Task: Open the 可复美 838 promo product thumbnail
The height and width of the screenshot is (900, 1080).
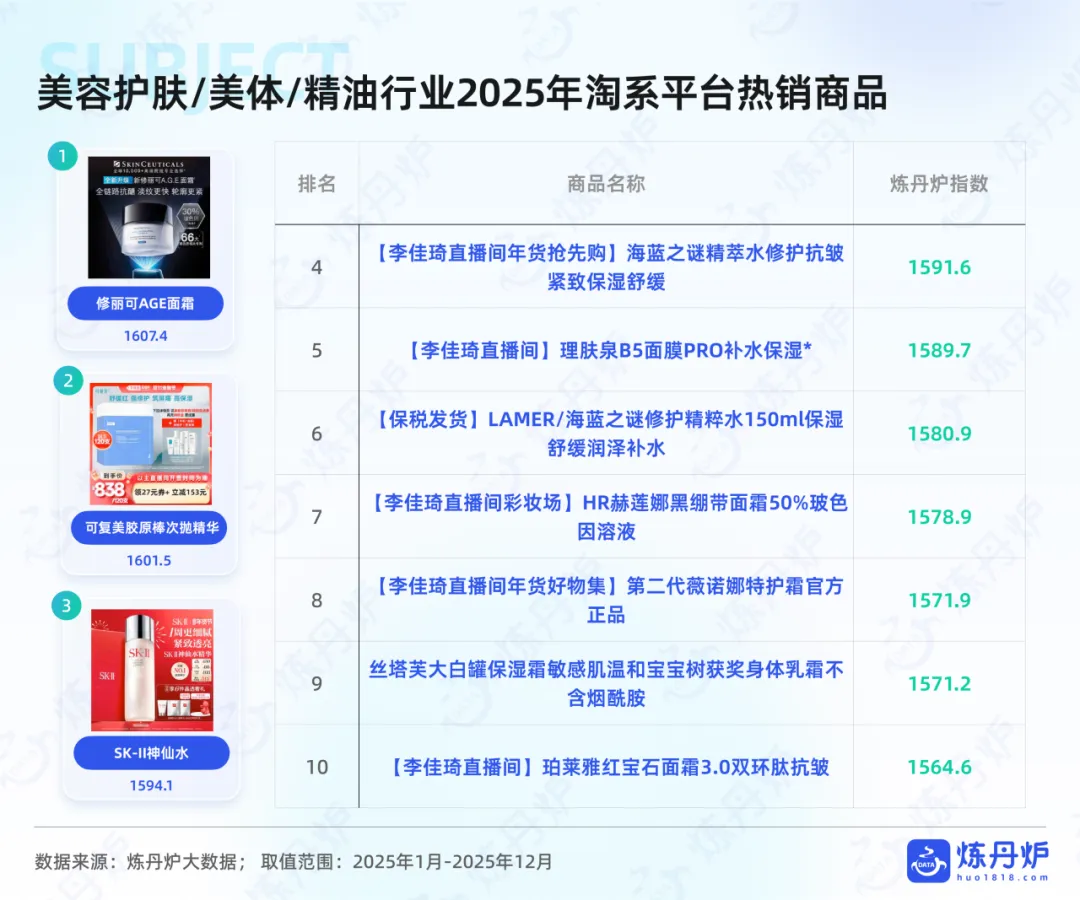Action: click(x=151, y=444)
